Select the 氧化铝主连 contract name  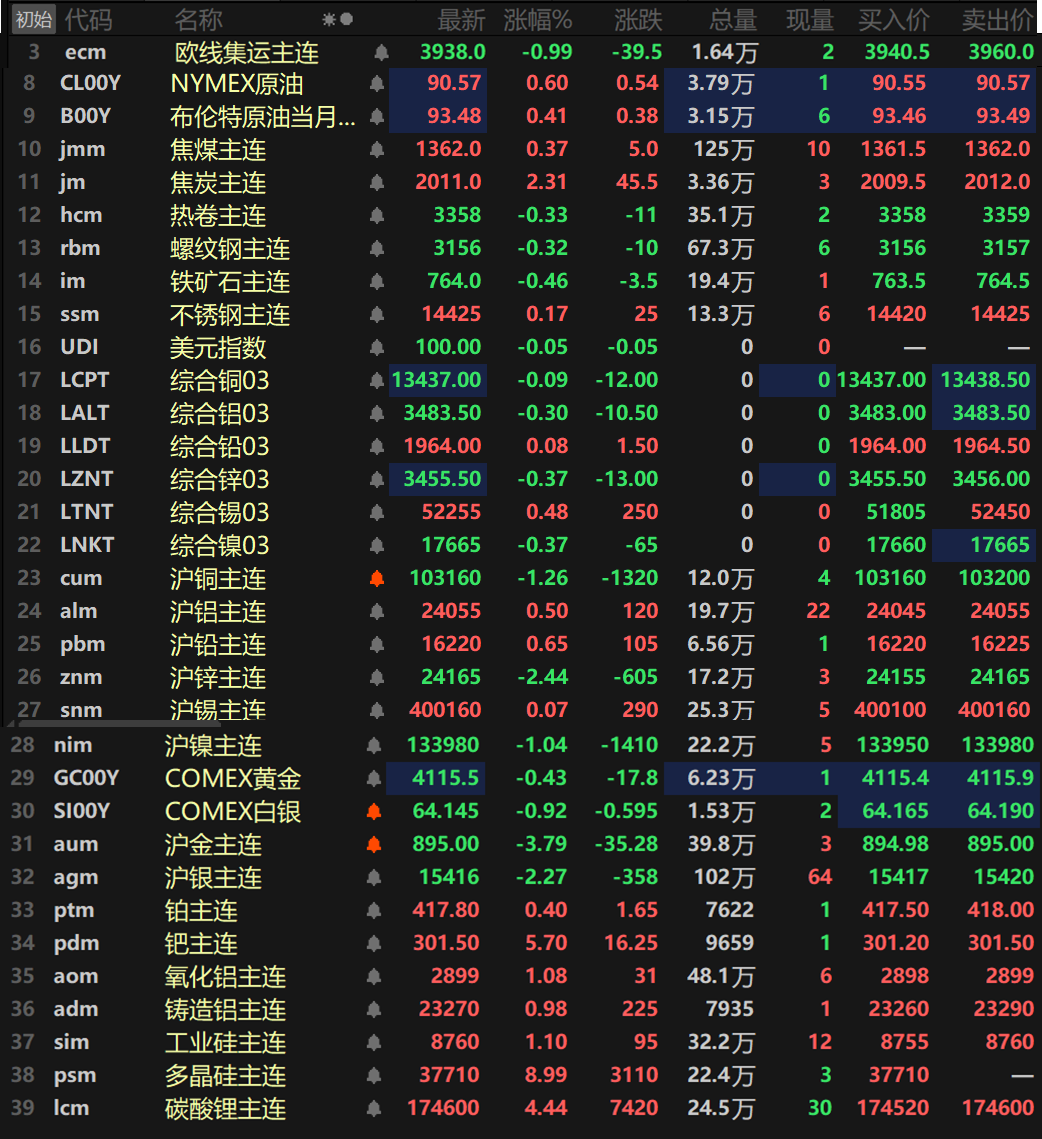[225, 976]
